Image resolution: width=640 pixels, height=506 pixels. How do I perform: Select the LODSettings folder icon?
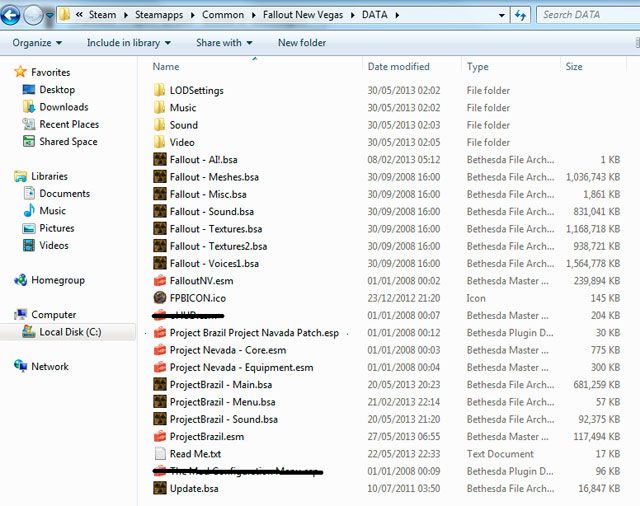(x=160, y=90)
